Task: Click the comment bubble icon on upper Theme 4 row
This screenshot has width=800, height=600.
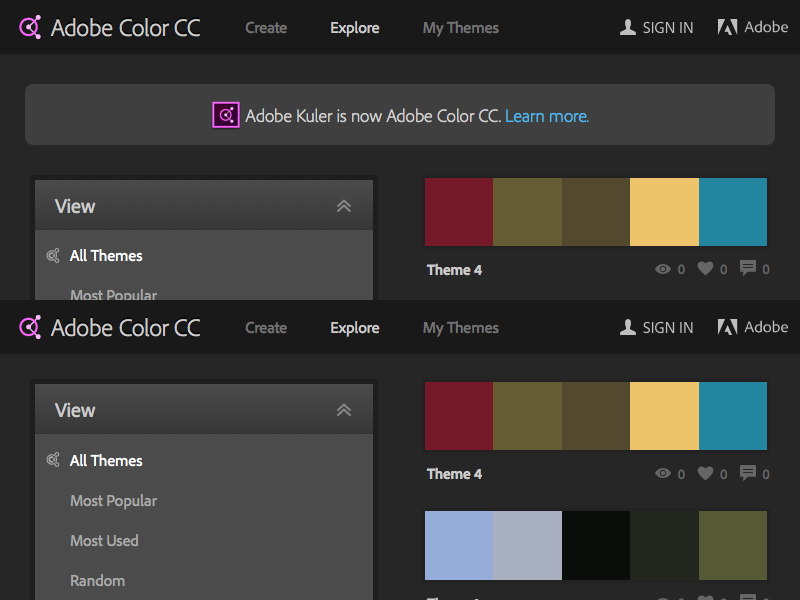Action: (x=748, y=268)
